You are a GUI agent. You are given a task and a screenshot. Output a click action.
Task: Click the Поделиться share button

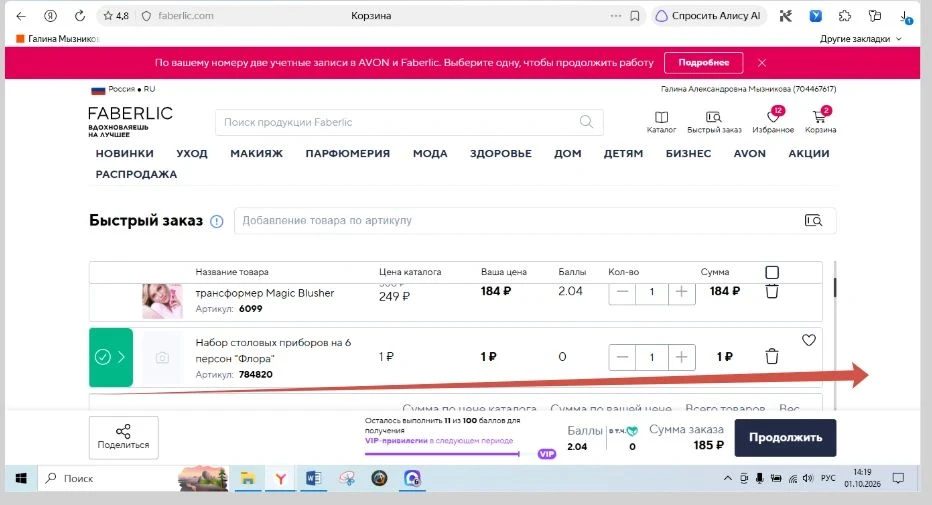(124, 438)
